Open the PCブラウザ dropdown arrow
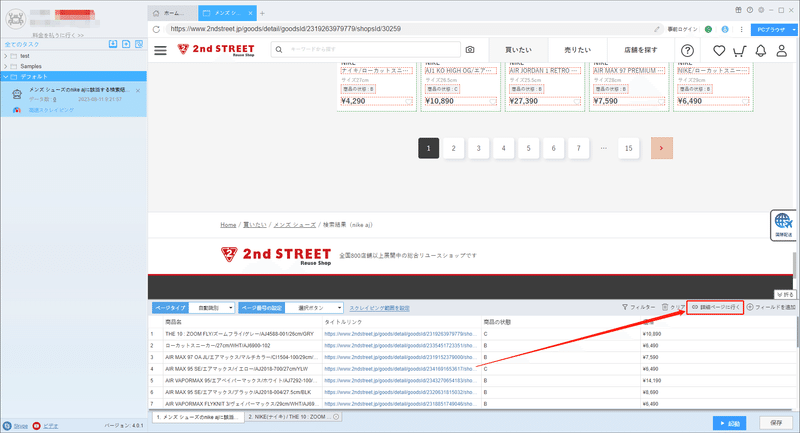This screenshot has width=800, height=433. [794, 30]
